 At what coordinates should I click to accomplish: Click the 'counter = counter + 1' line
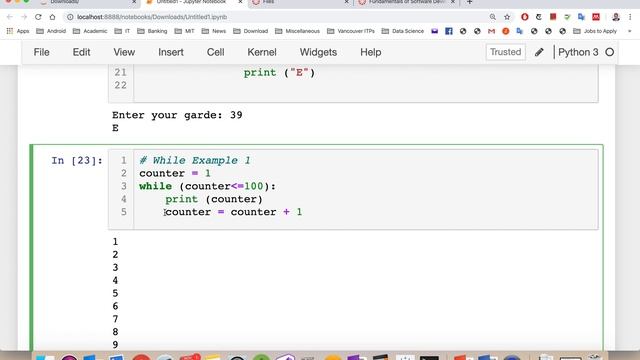233,212
